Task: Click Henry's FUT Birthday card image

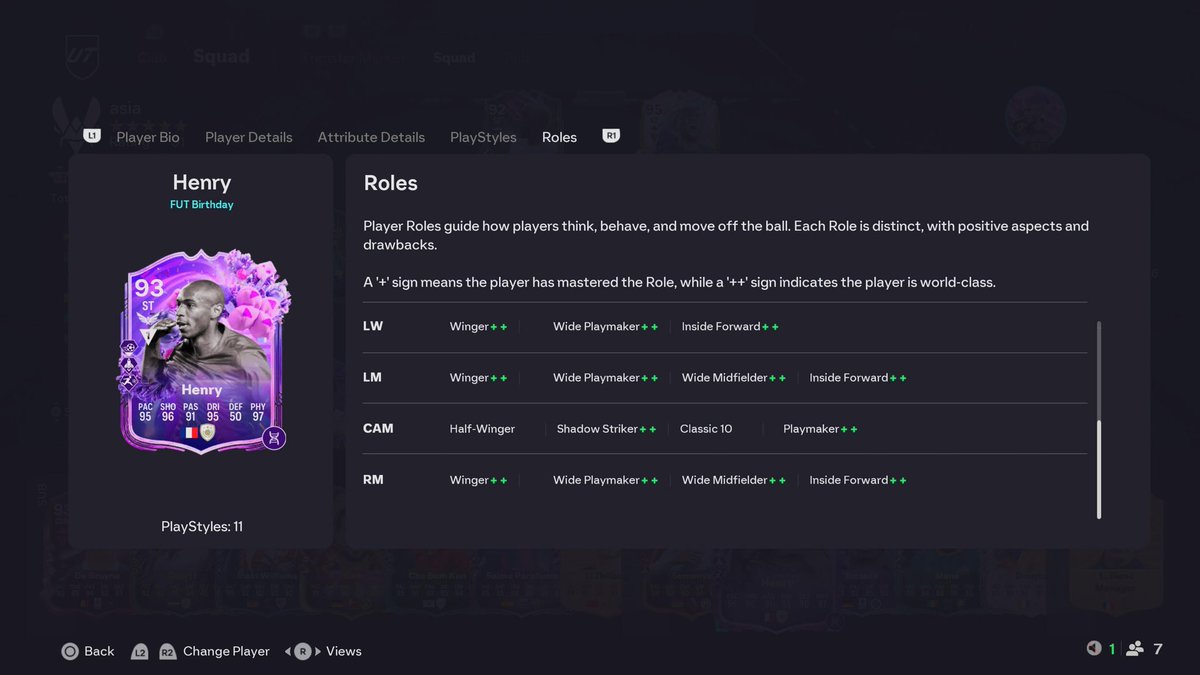Action: [x=203, y=353]
